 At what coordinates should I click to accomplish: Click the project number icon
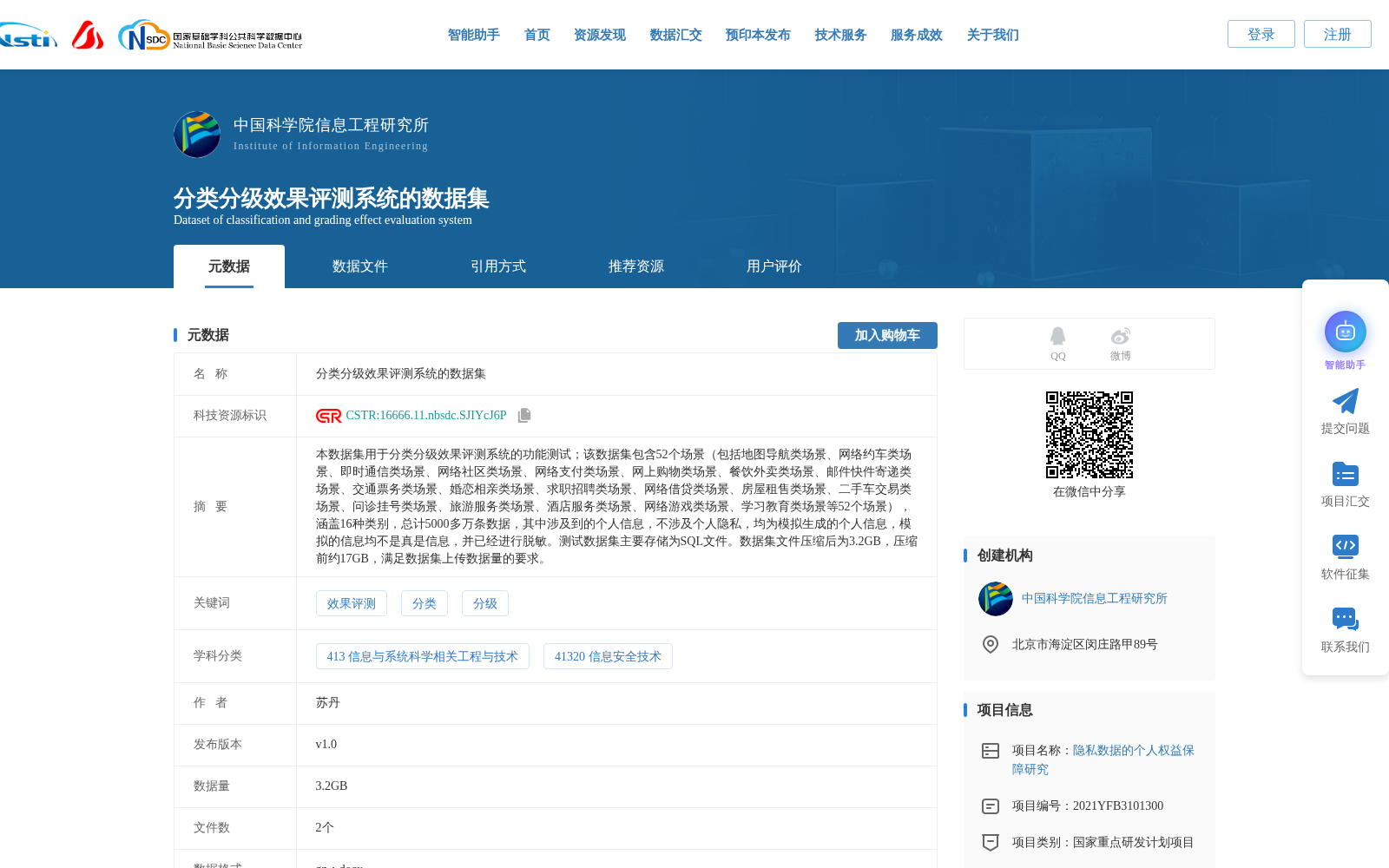click(991, 806)
